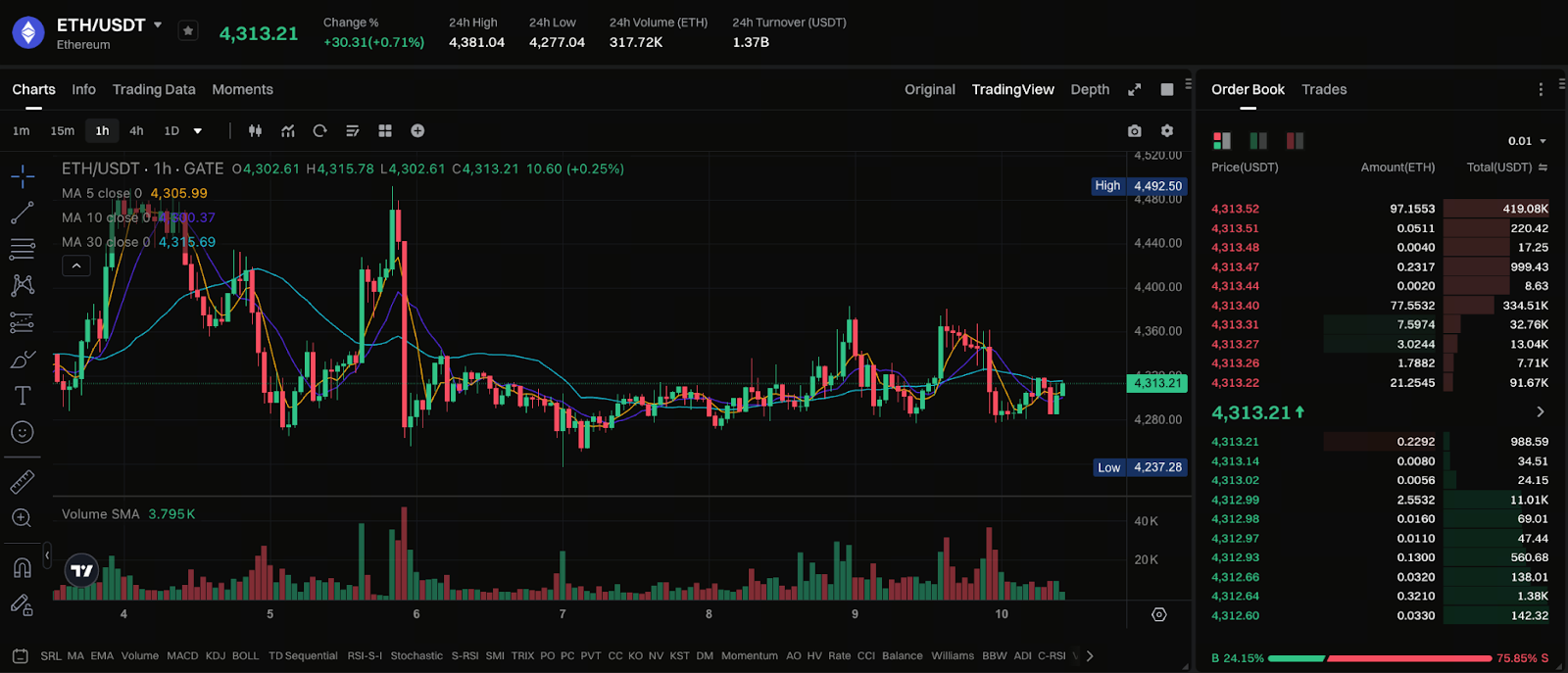Open chart bottom-right target settings icon

pos(1159,614)
